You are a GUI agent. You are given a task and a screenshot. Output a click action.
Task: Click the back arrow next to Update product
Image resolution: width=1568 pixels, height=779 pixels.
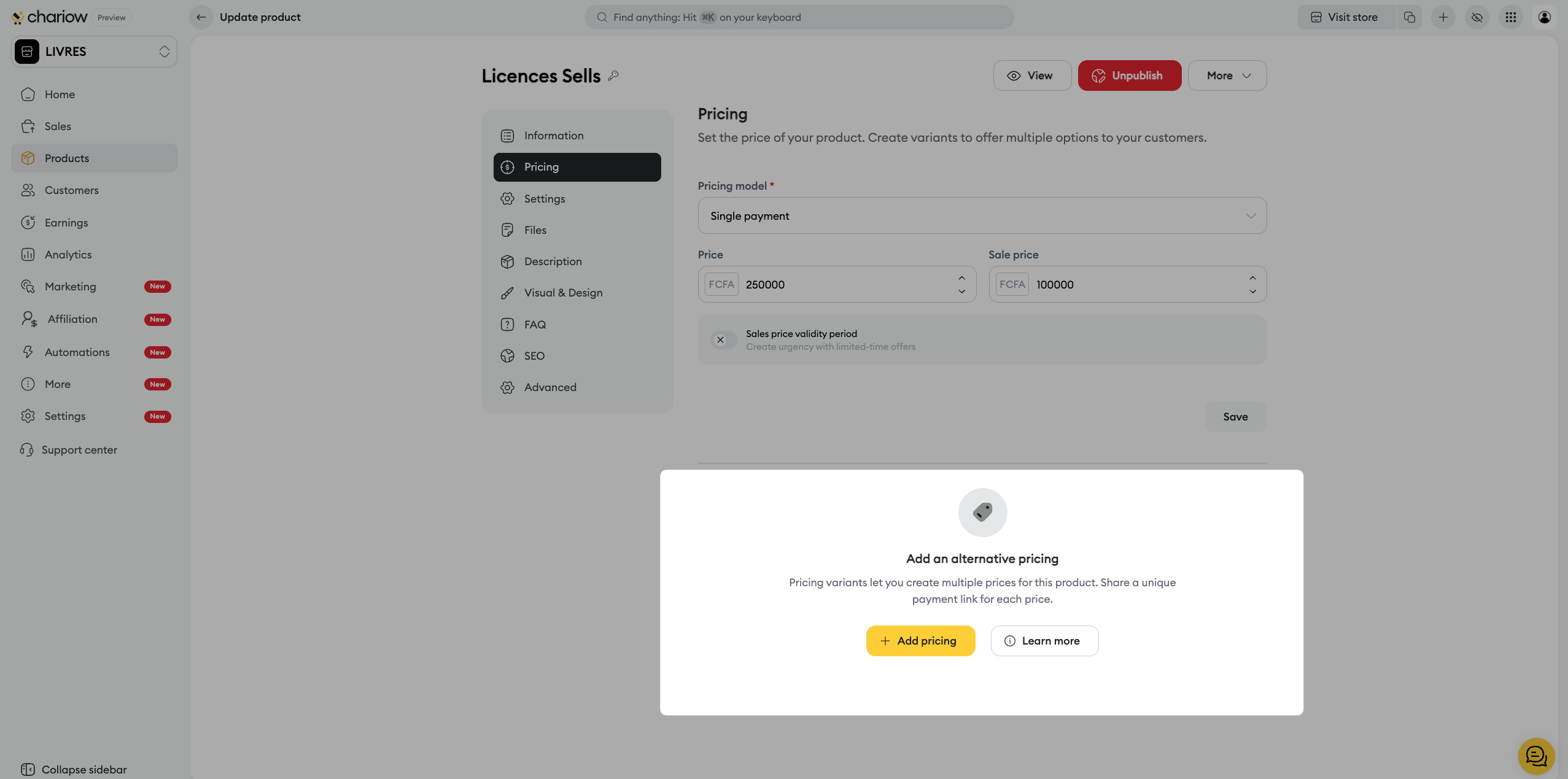(x=201, y=17)
